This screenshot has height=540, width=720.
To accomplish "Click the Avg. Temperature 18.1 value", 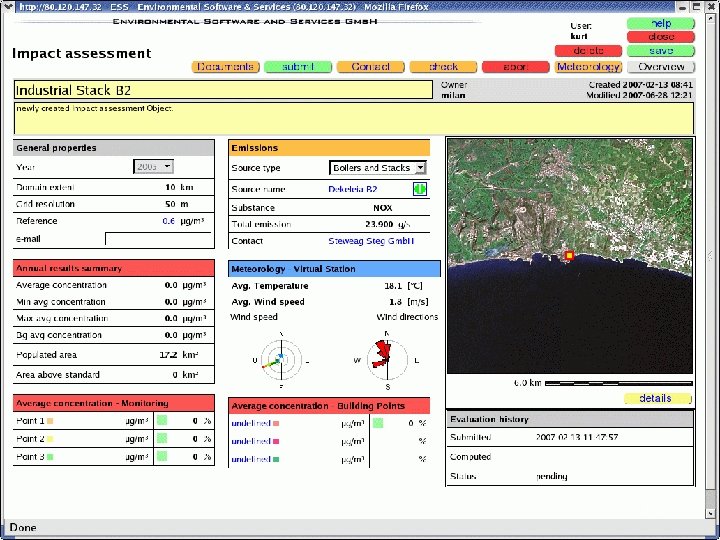I will tap(393, 286).
